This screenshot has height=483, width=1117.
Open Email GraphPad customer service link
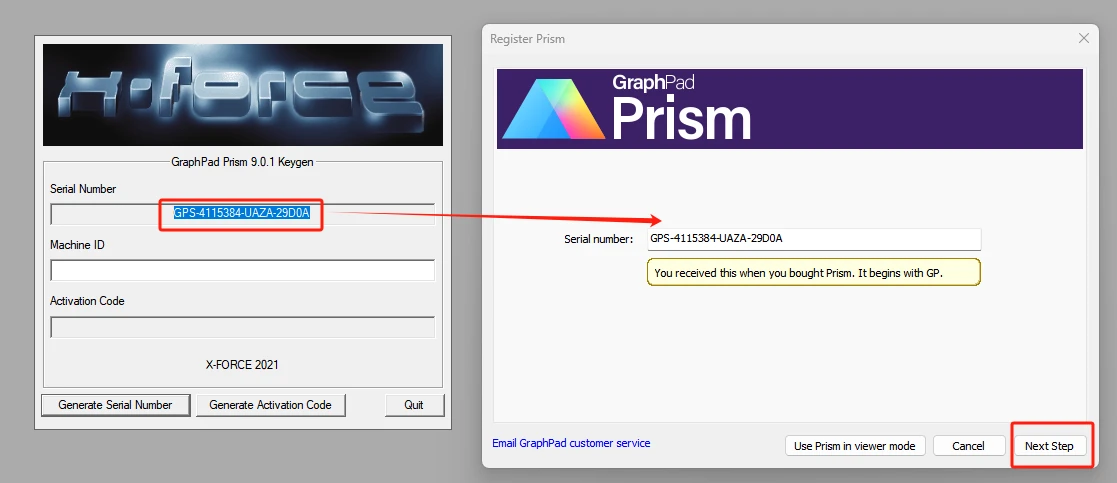pos(571,443)
